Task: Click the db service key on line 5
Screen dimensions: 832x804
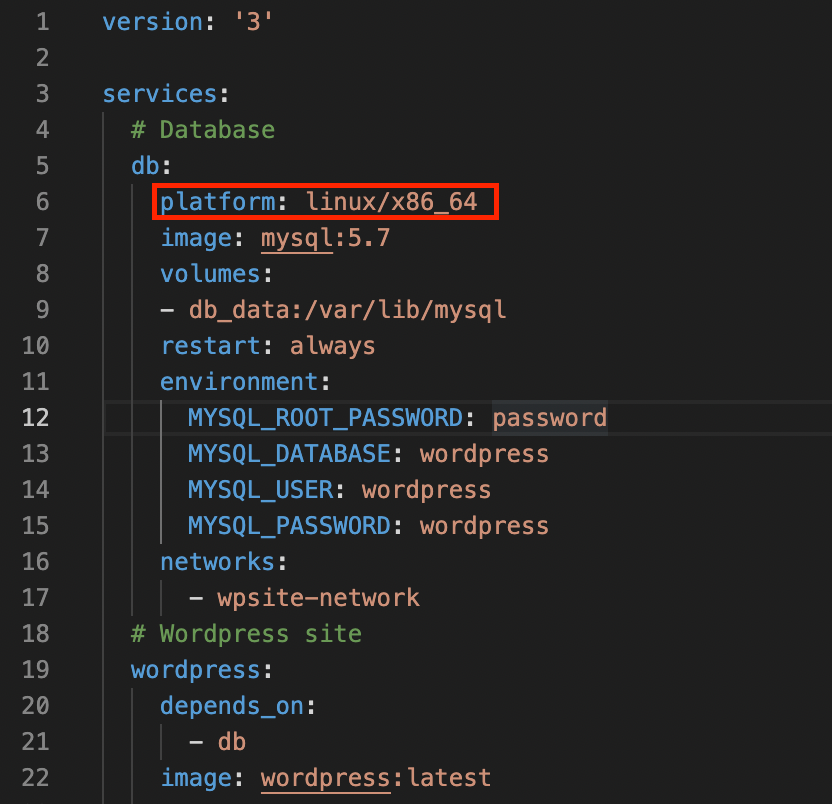Action: click(x=145, y=166)
